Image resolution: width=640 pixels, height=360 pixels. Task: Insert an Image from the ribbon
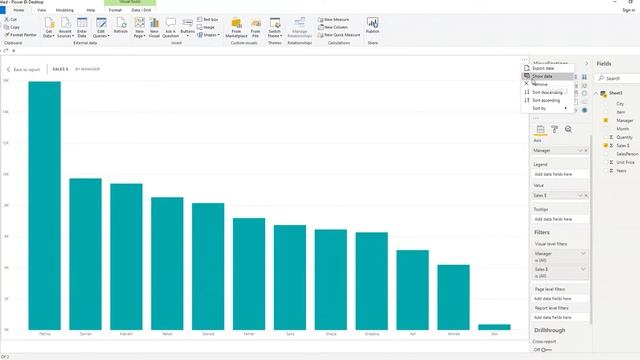coord(206,27)
